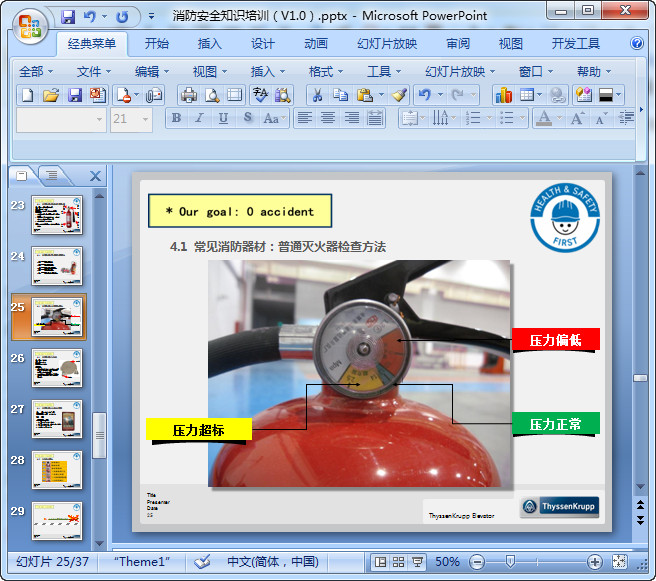Image resolution: width=656 pixels, height=581 pixels.
Task: Open the 经典菜单 ribbon tab
Action: tap(92, 44)
